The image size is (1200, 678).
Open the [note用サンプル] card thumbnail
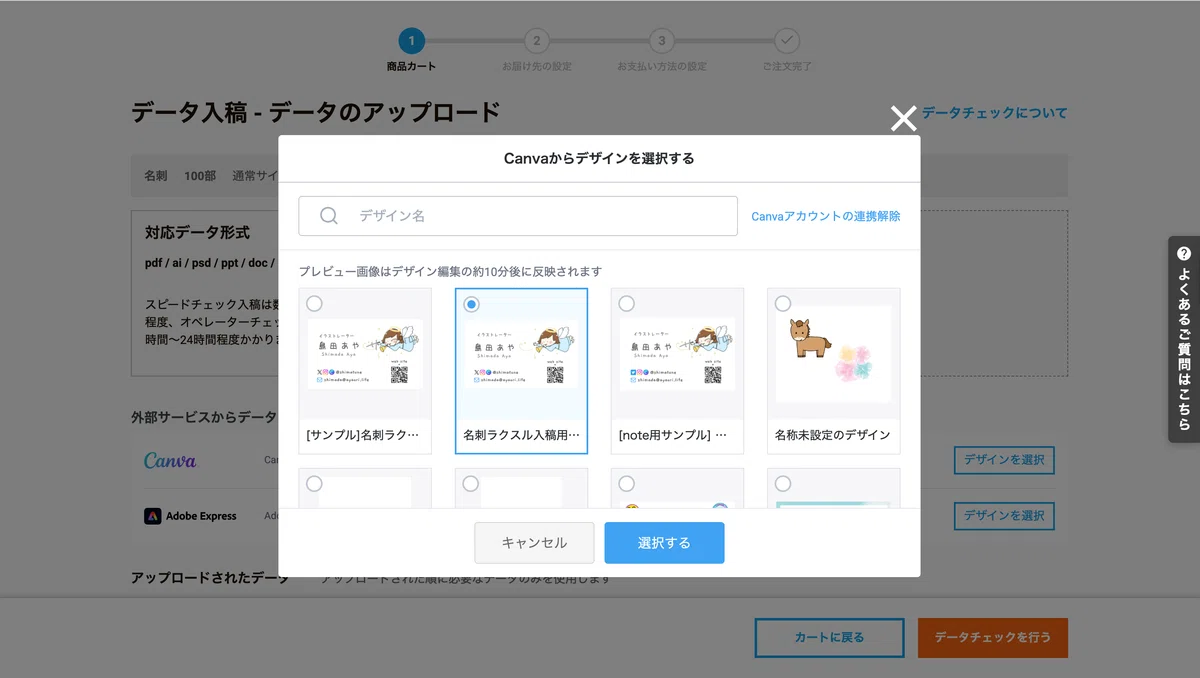tap(677, 353)
